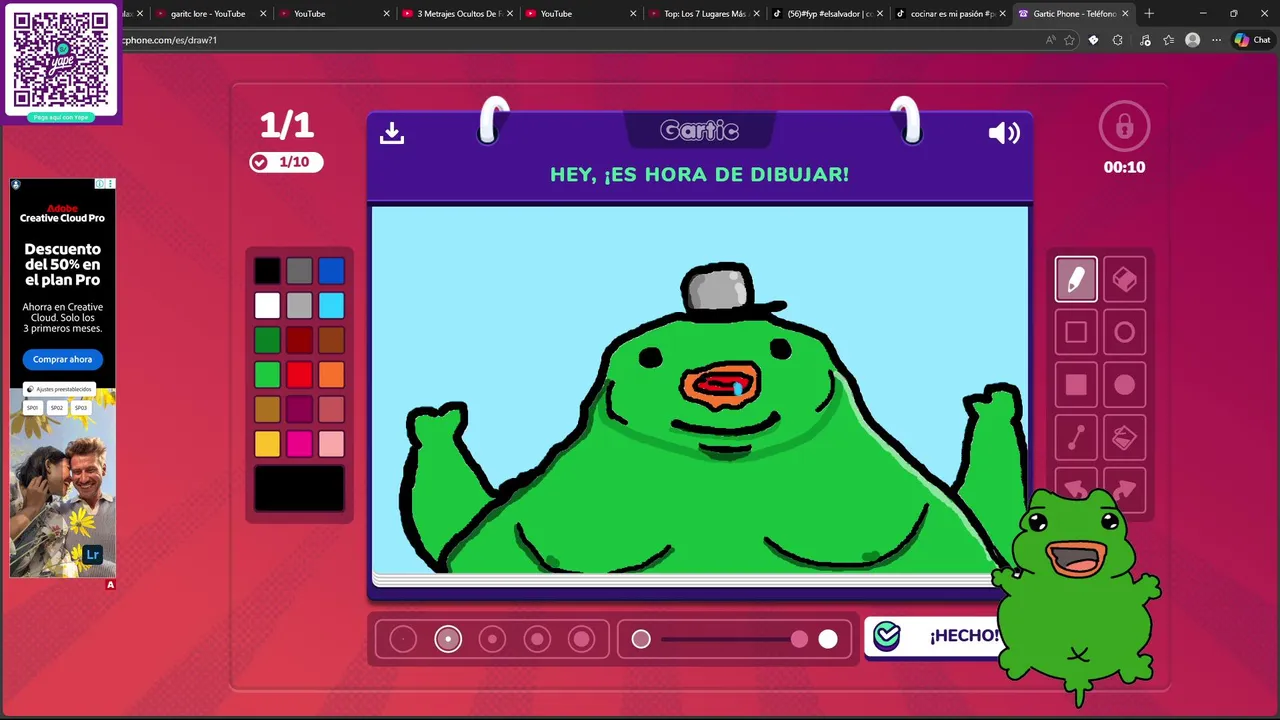Pick ochre tan color swatch
1280x720 pixels.
(x=267, y=409)
